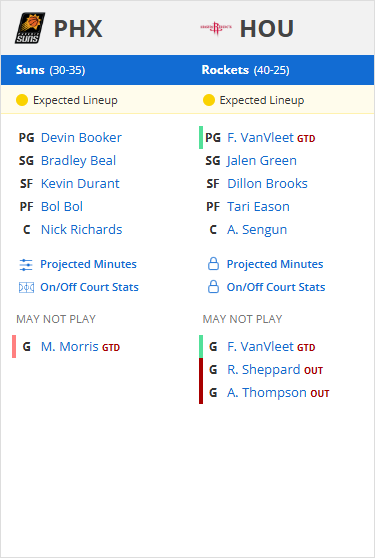The height and width of the screenshot is (558, 375).
Task: Select R. Sheppard, listed as OUT
Action: 264,370
